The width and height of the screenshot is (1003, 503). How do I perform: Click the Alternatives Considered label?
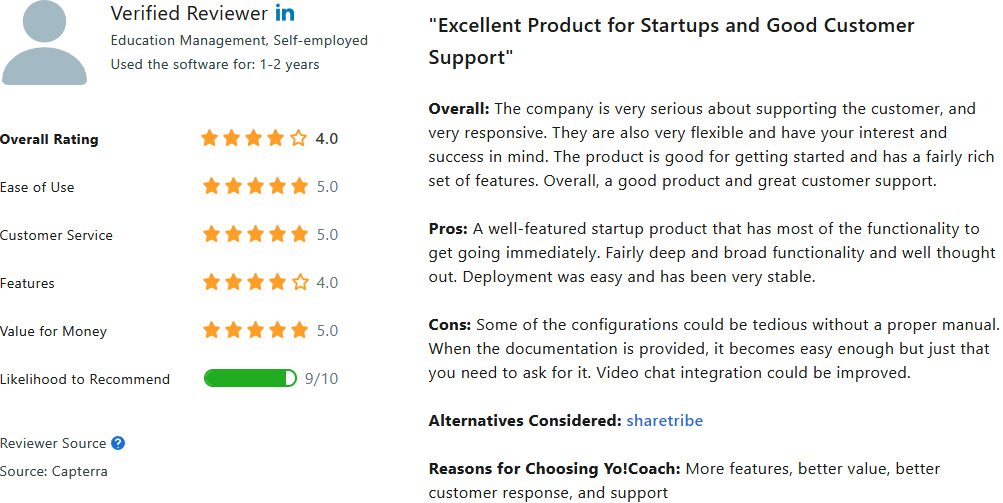point(525,420)
